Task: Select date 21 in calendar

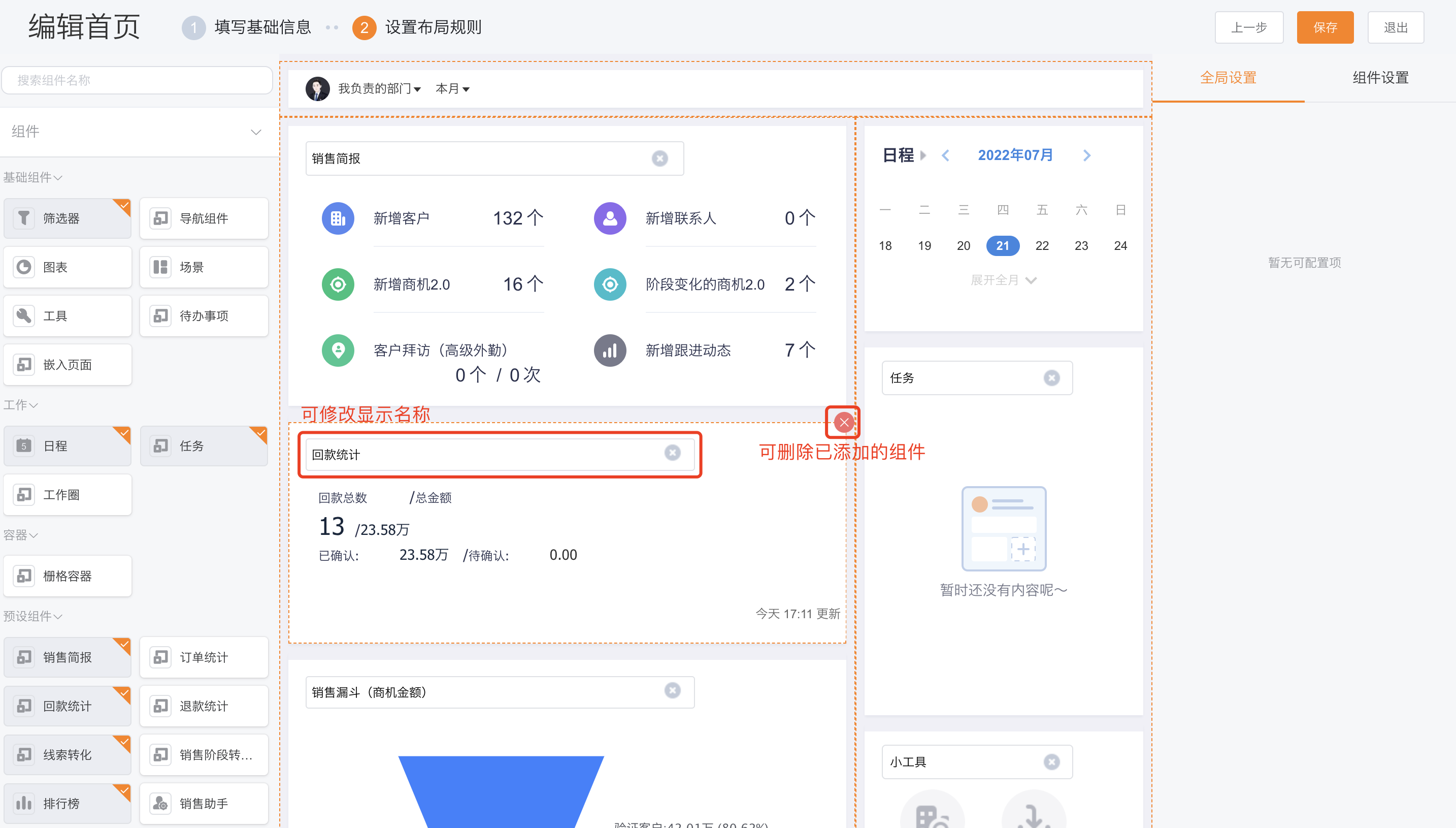Action: pyautogui.click(x=1003, y=246)
